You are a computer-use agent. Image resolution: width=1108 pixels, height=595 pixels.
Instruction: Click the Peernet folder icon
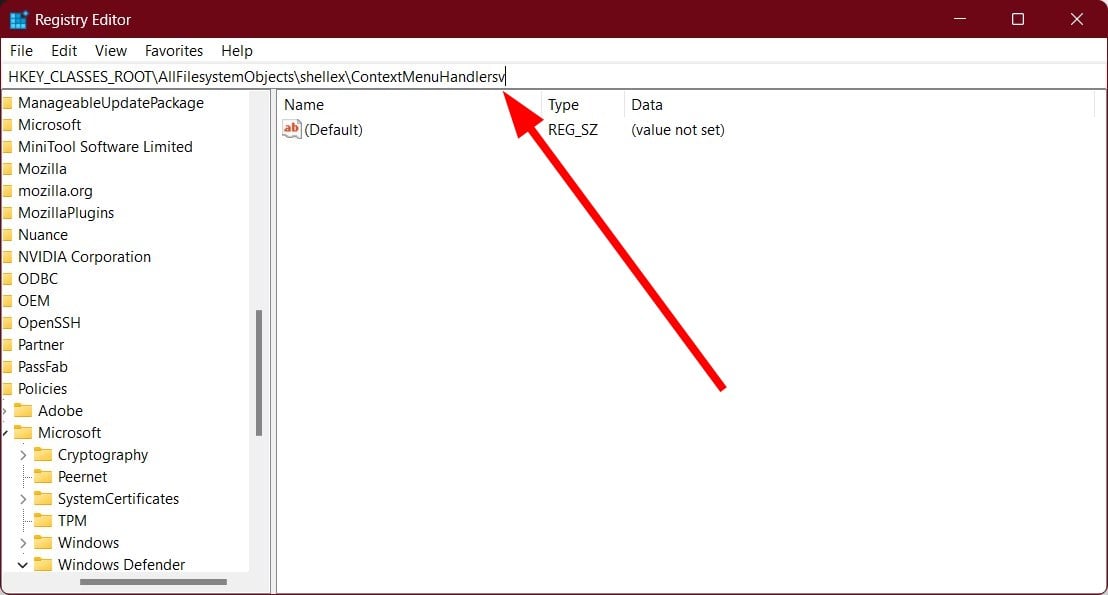click(x=43, y=476)
